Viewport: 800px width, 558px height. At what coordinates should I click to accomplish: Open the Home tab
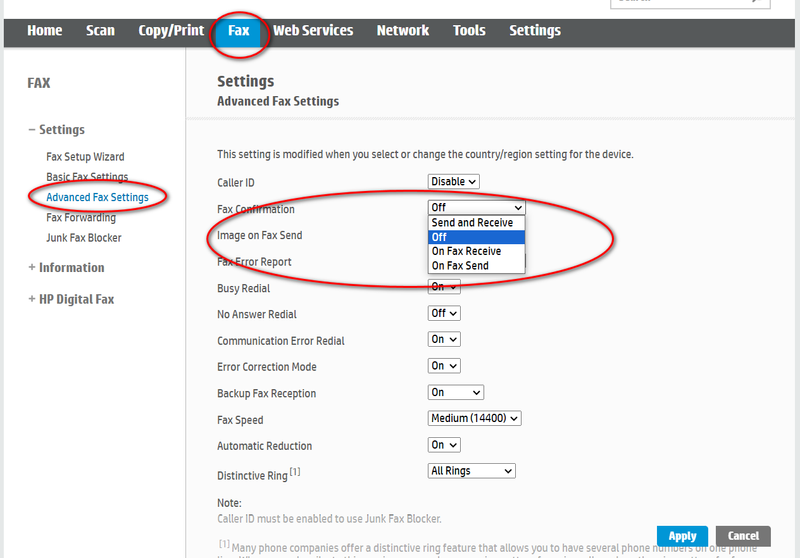(44, 31)
